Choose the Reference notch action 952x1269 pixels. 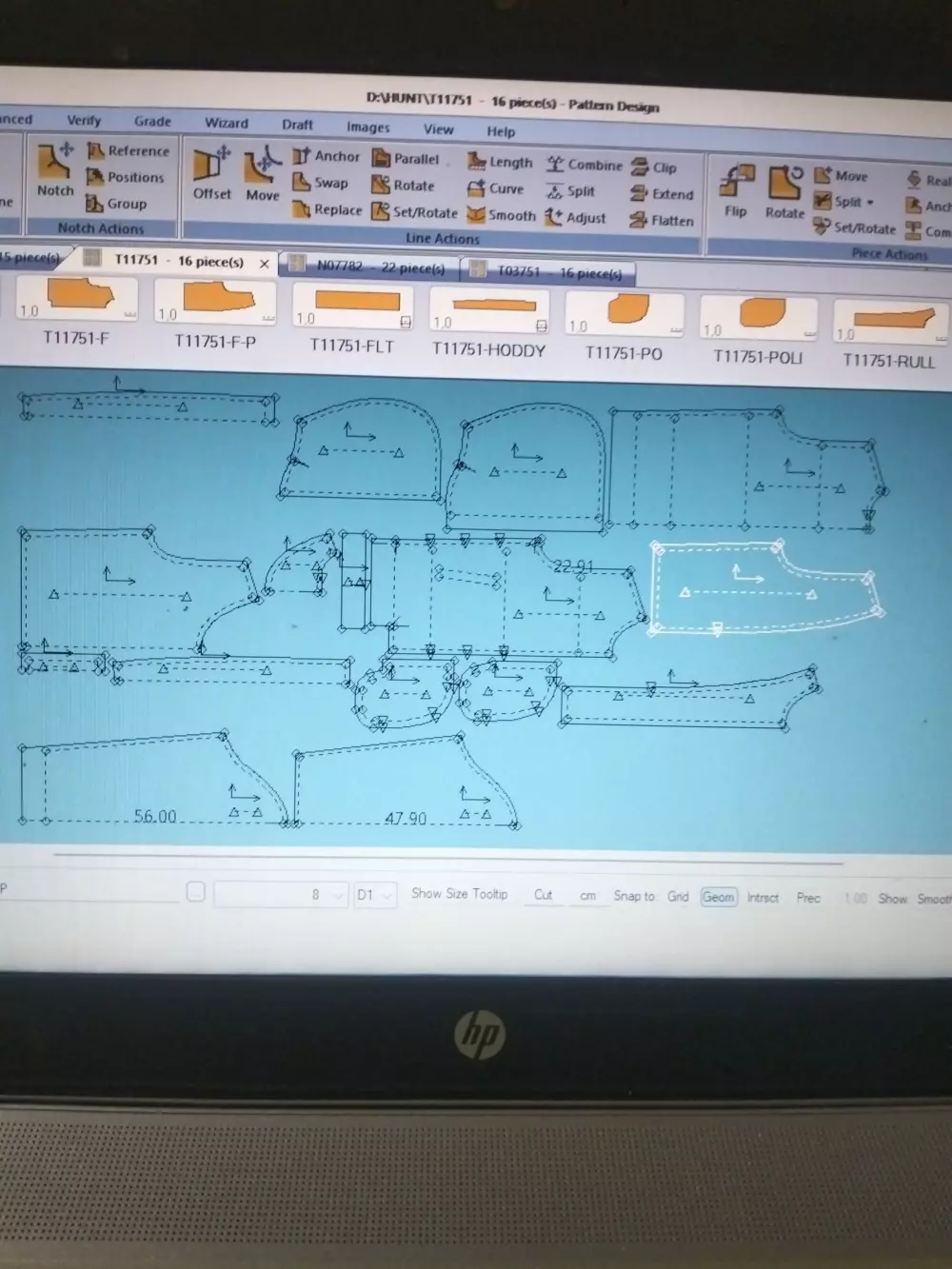pos(128,150)
